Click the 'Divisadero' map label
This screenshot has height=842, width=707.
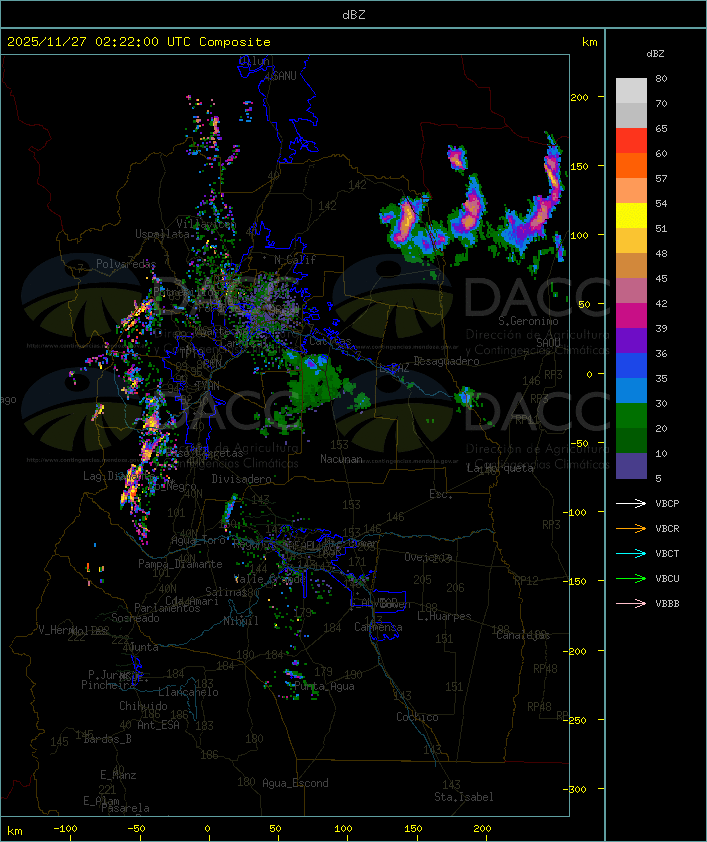coord(241,478)
